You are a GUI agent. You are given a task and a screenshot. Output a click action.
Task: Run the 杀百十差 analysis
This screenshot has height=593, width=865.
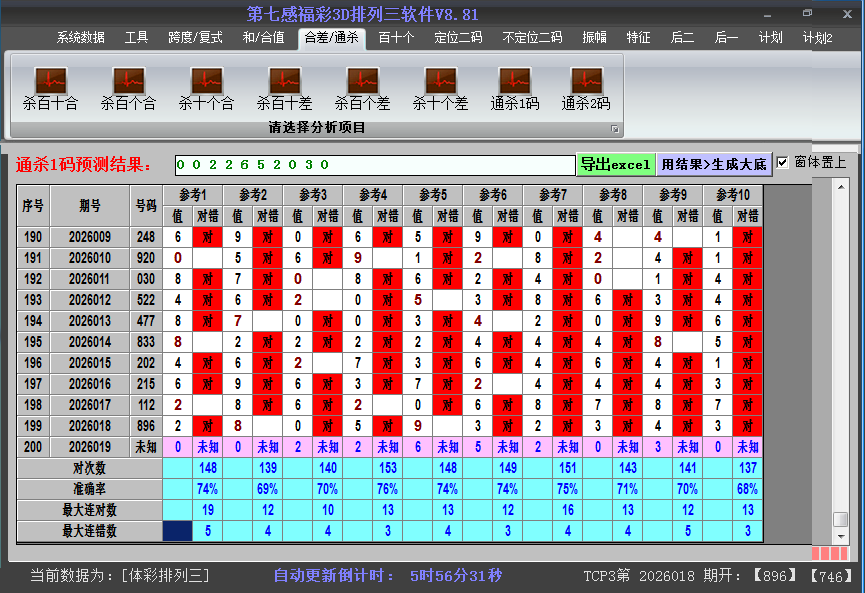[x=284, y=82]
